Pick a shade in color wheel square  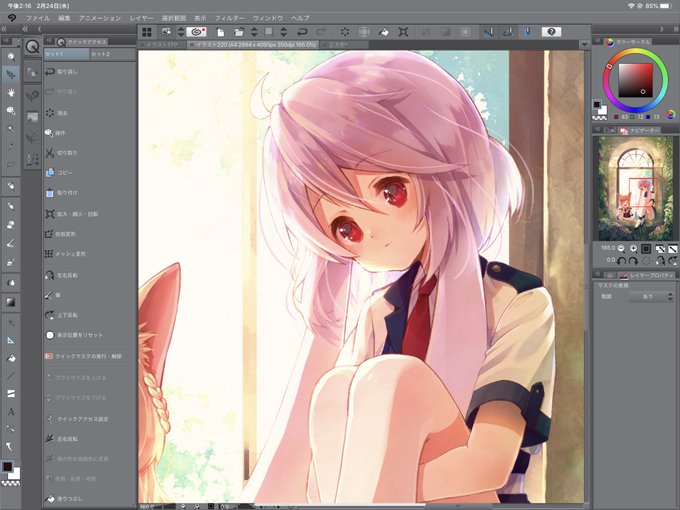pyautogui.click(x=635, y=80)
